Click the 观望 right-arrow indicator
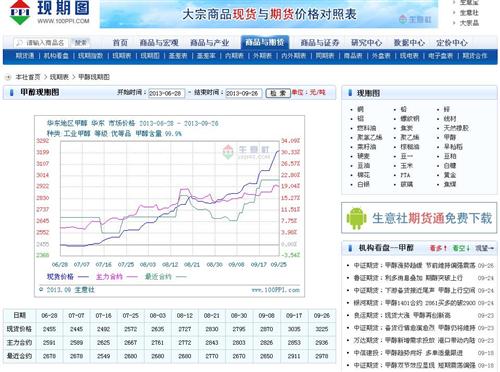The width and height of the screenshot is (500, 372). (484, 248)
